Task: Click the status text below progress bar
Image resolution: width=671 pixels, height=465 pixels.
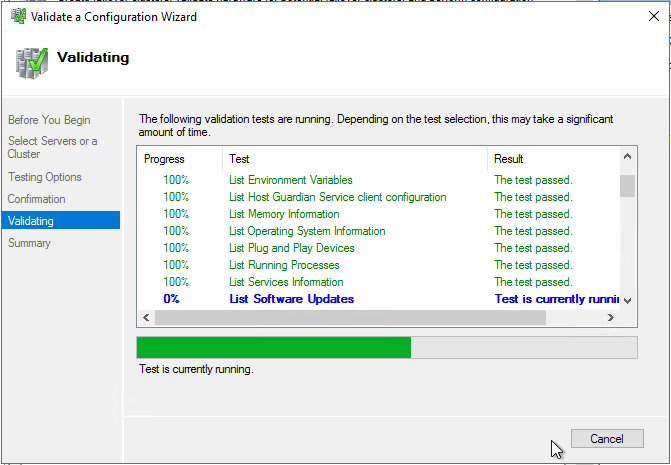Action: pyautogui.click(x=196, y=369)
